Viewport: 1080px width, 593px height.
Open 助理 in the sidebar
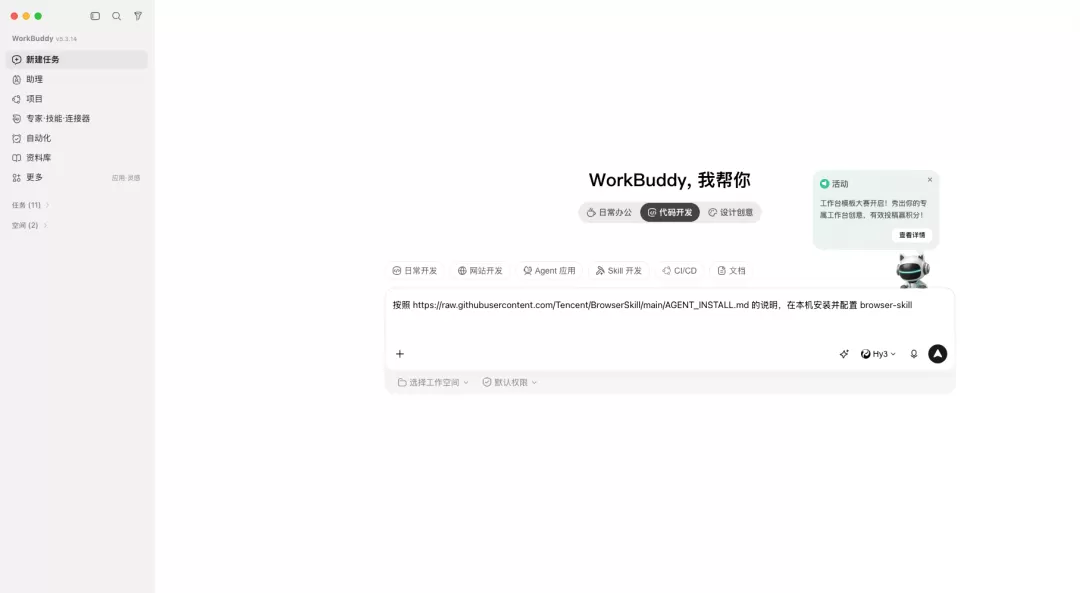click(x=76, y=79)
